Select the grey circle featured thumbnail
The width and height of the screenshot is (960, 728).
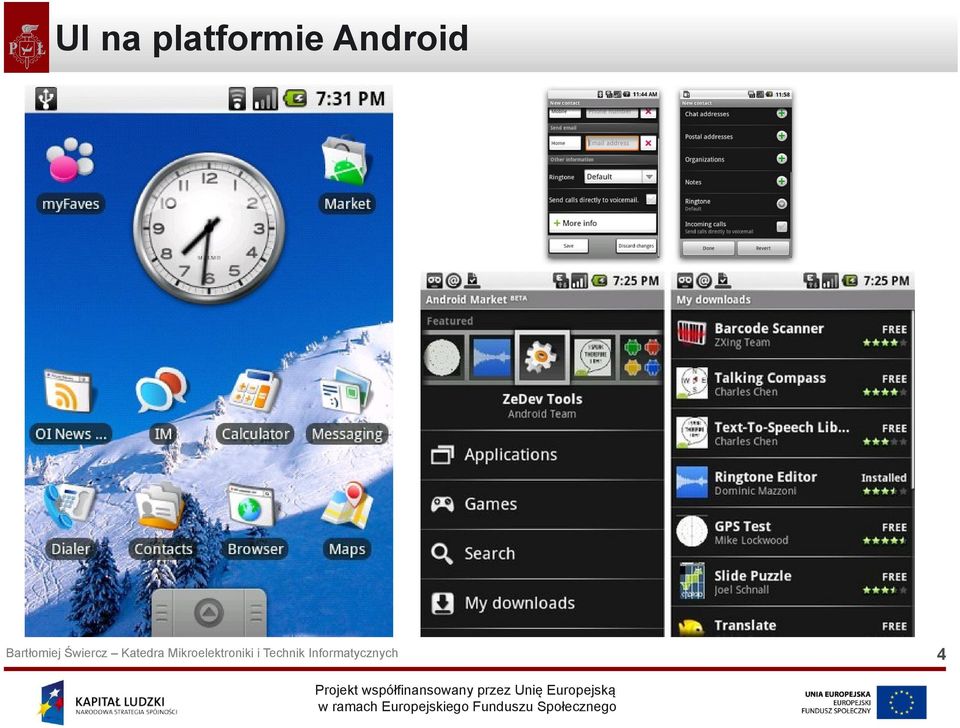click(x=442, y=358)
